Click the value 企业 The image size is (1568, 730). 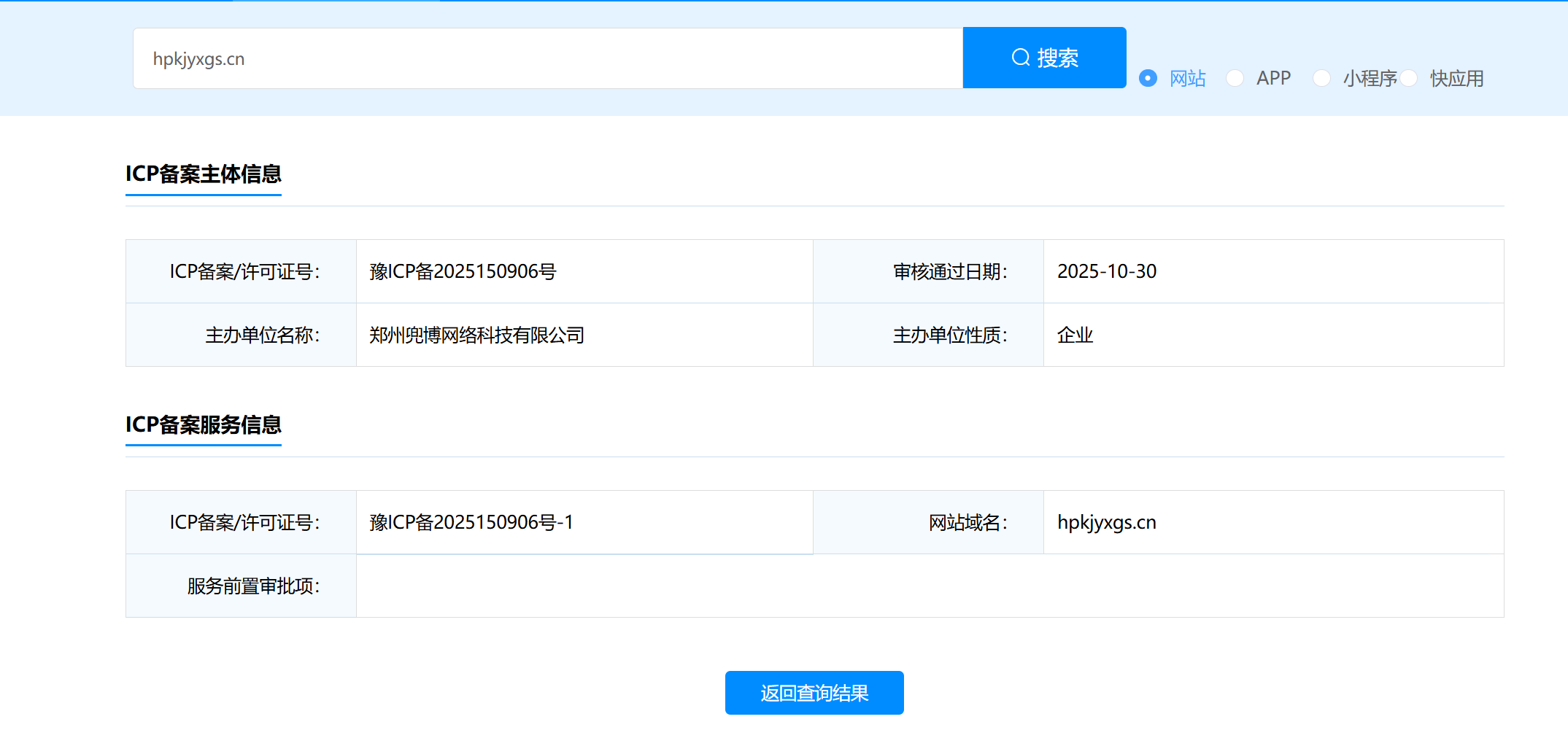[1075, 335]
